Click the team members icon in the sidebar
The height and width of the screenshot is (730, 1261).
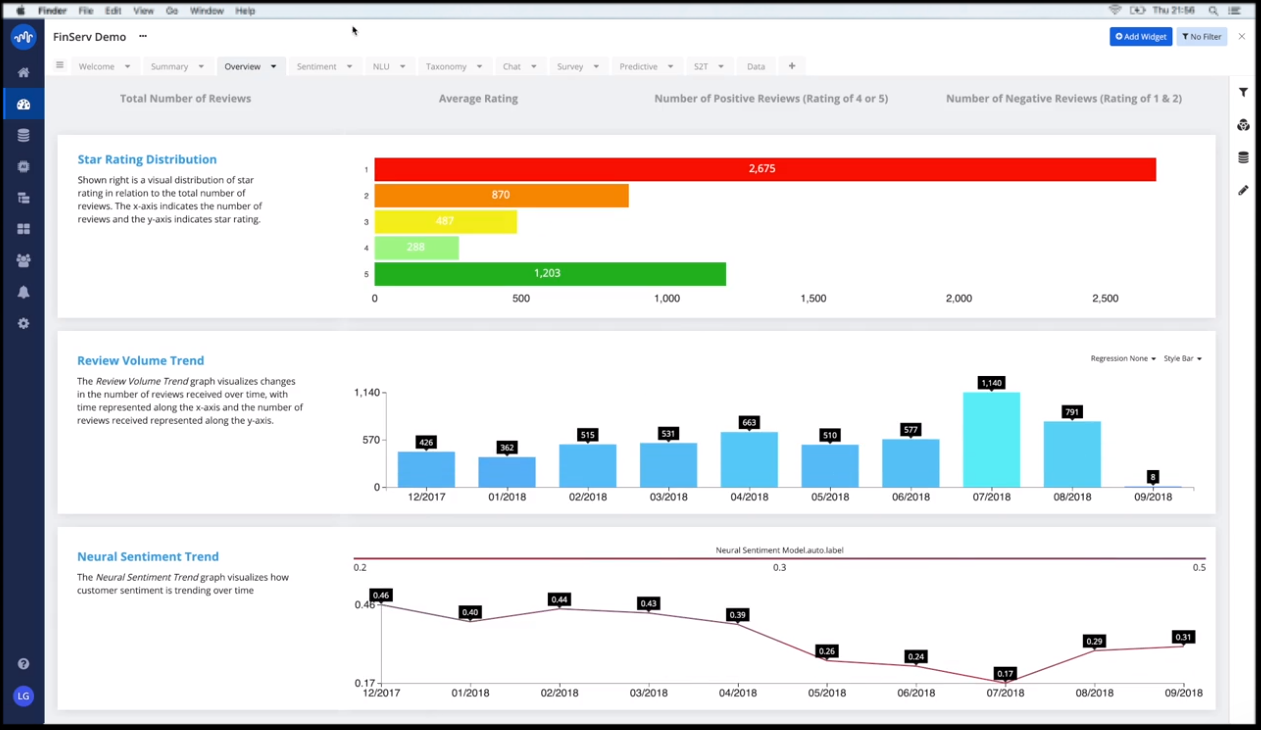[23, 260]
